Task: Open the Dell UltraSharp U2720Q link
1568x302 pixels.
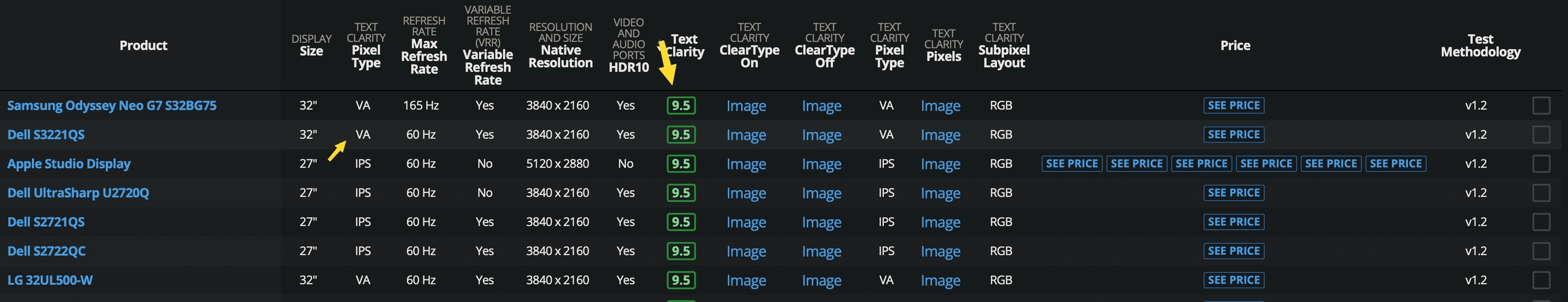Action: point(78,193)
